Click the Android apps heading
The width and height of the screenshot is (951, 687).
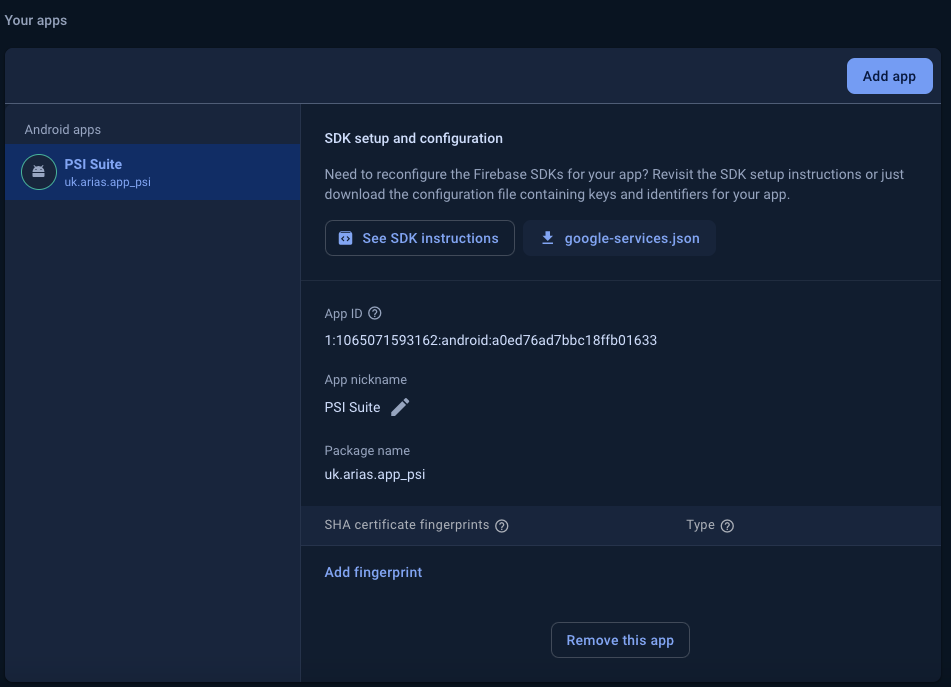62,130
